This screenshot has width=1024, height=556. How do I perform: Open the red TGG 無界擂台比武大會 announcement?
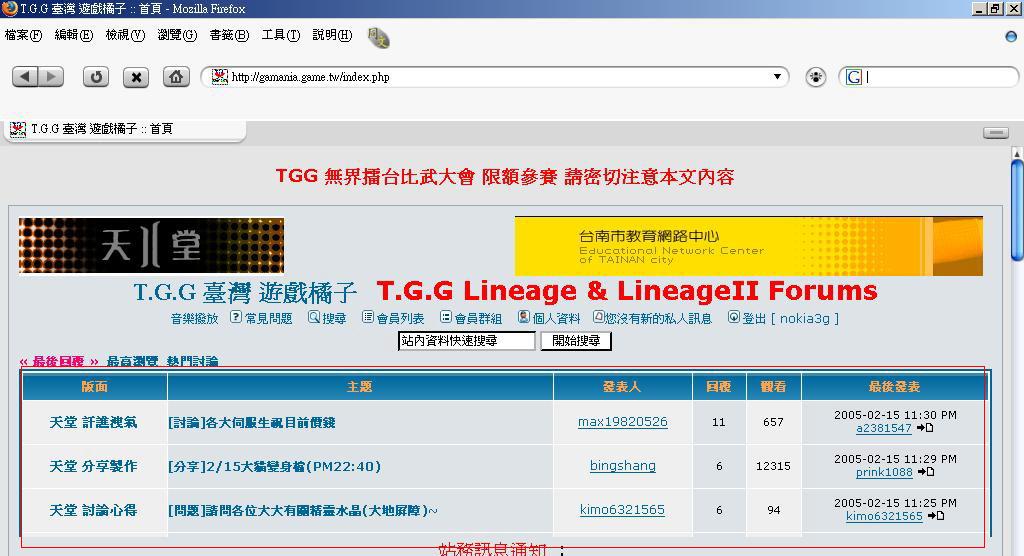505,176
